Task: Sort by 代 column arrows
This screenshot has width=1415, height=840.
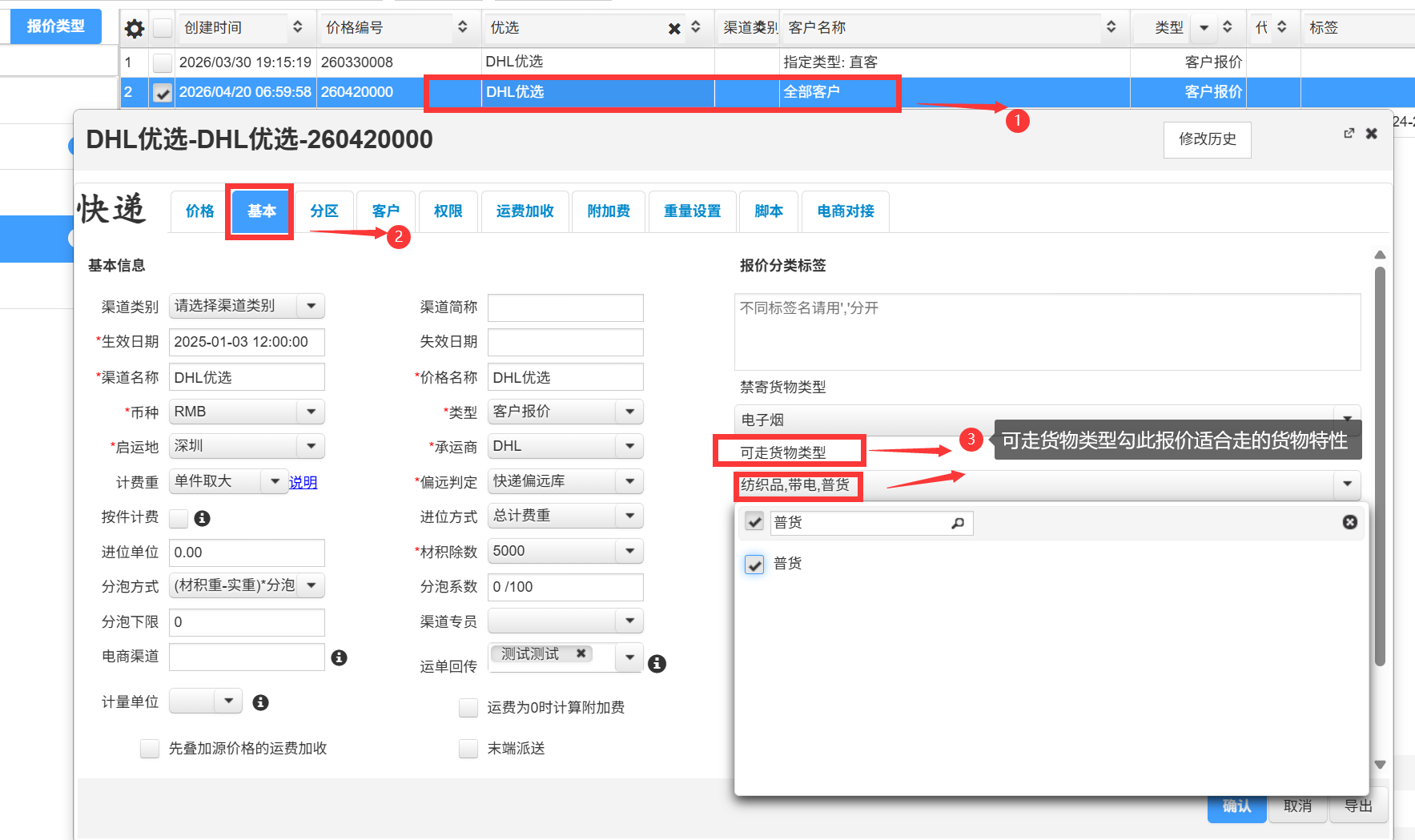Action: (1282, 27)
